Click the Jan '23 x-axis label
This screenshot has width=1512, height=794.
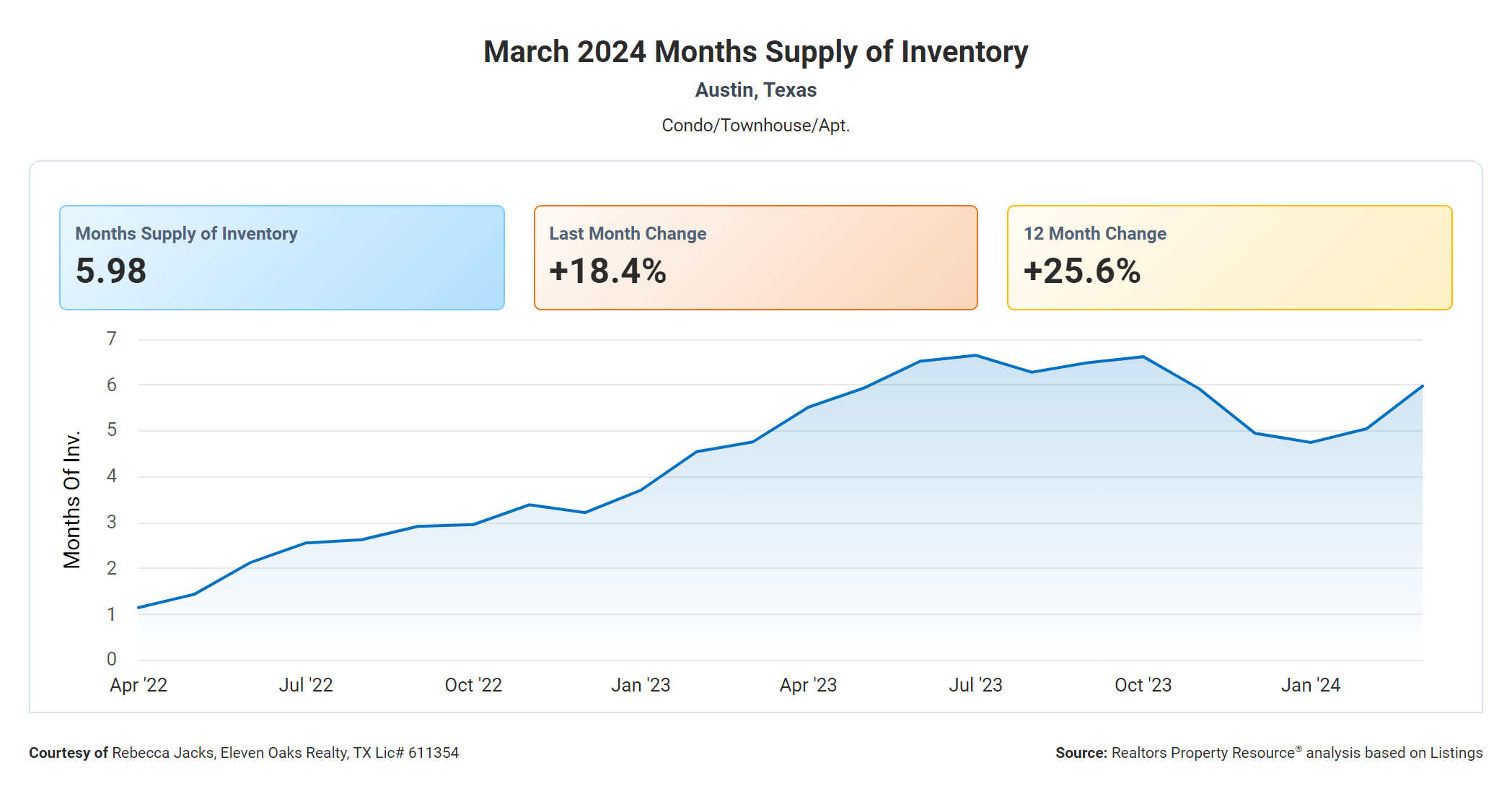click(641, 685)
